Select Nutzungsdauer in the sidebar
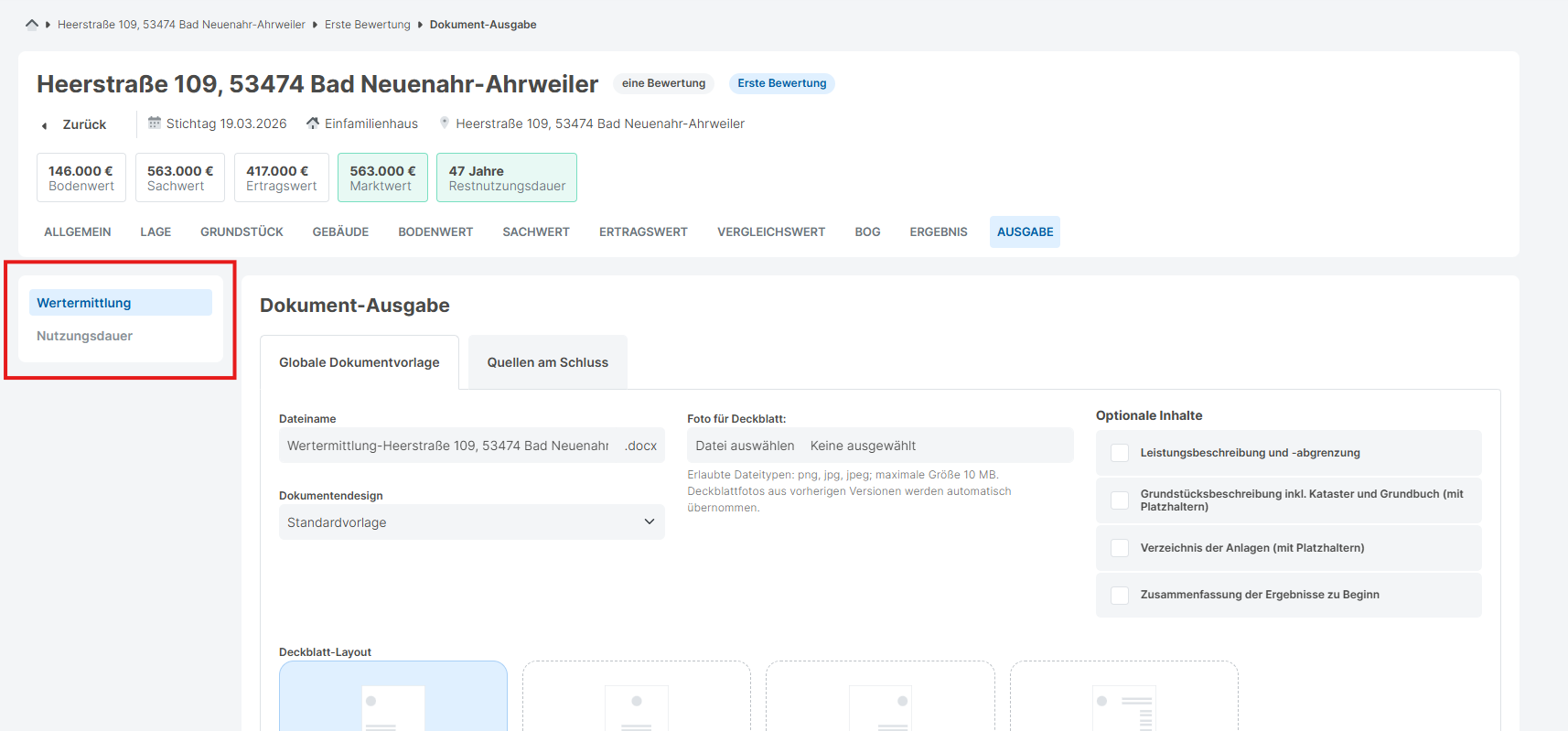This screenshot has height=731, width=1568. point(85,336)
